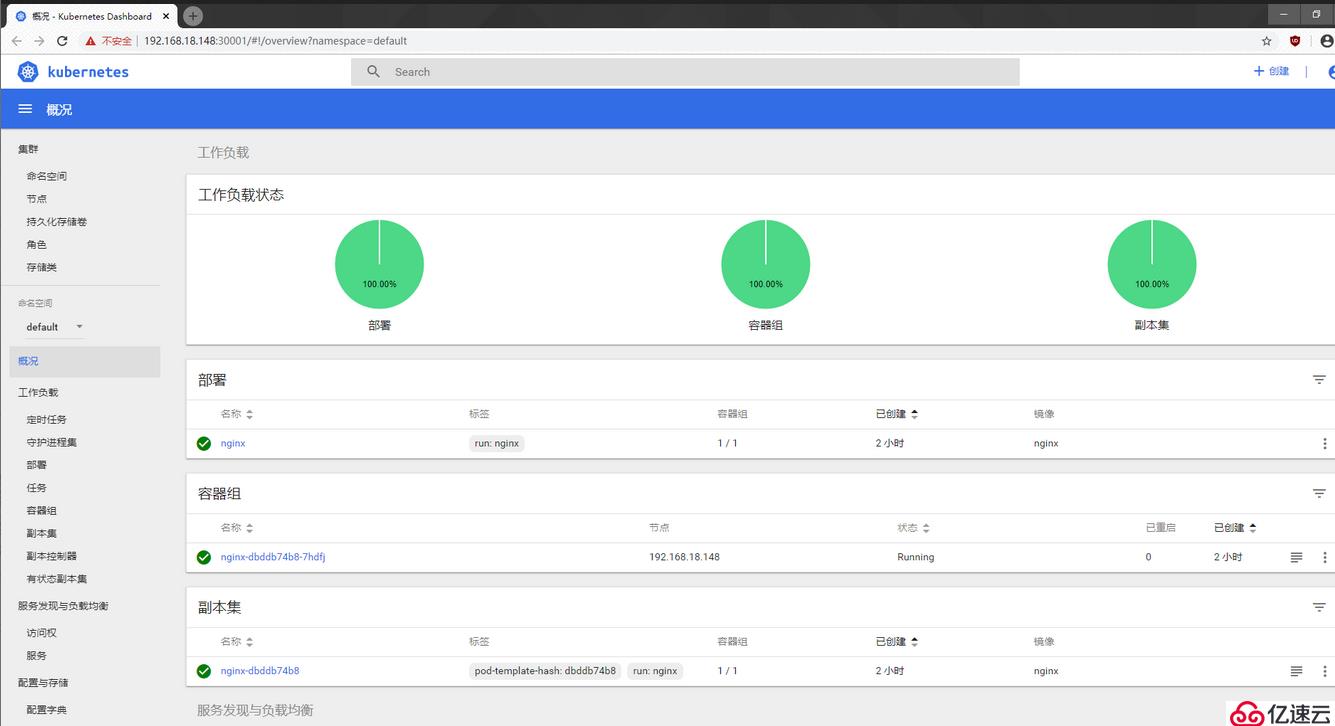Click the insecure connection warning icon
Viewport: 1335px width, 726px height.
coord(91,41)
